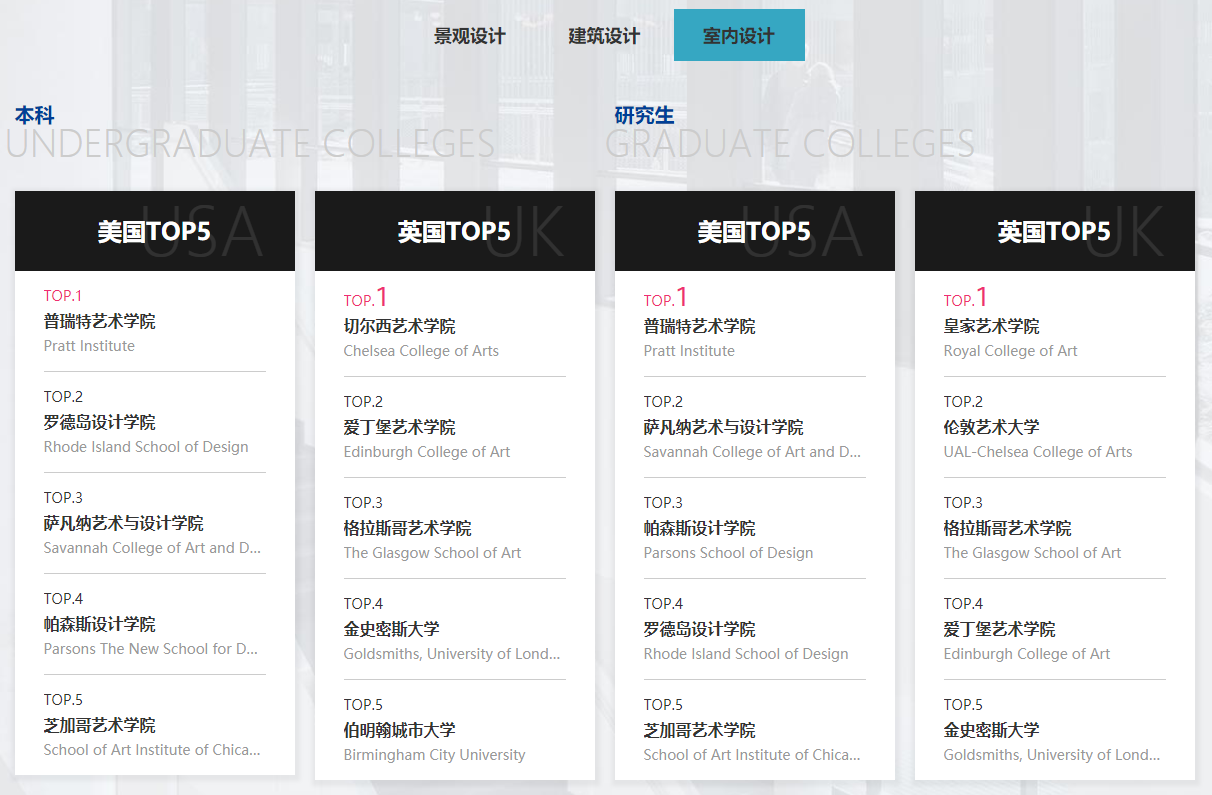The height and width of the screenshot is (795, 1212).
Task: Open the 建筑设计 tab
Action: pos(604,36)
